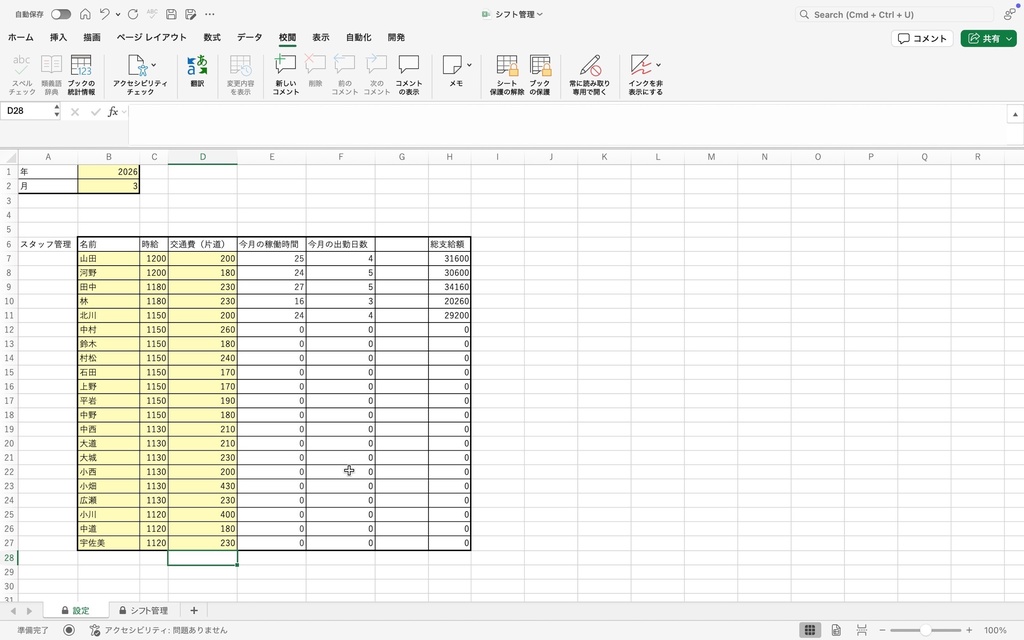The image size is (1024, 640).
Task: Click the cell showing 34160
Action: 449,287
